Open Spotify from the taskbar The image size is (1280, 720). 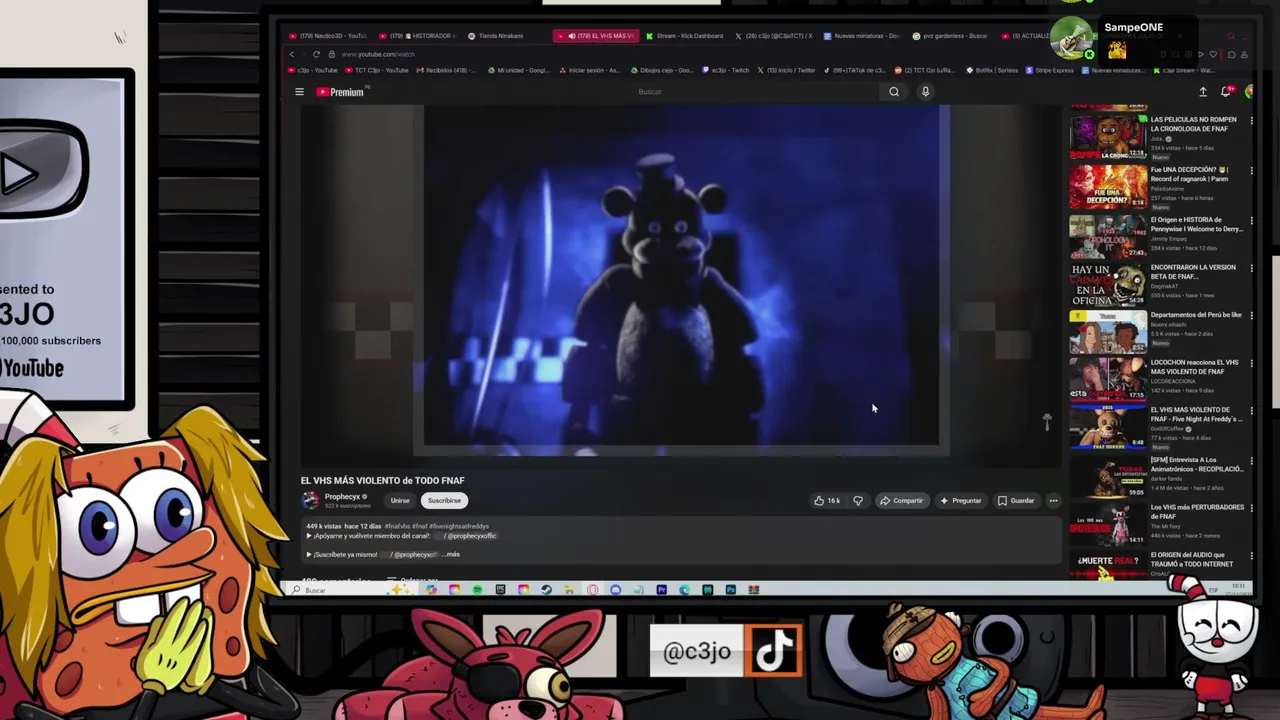[477, 590]
